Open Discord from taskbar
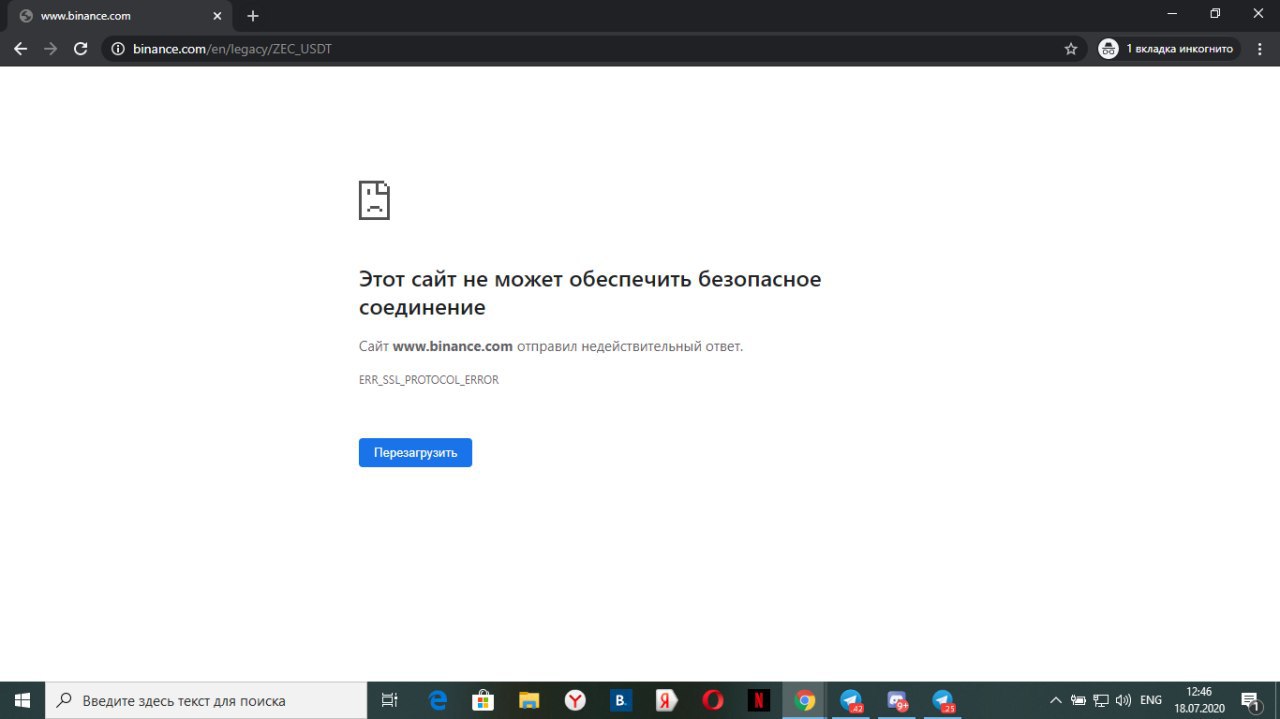The image size is (1280, 719). pyautogui.click(x=897, y=700)
